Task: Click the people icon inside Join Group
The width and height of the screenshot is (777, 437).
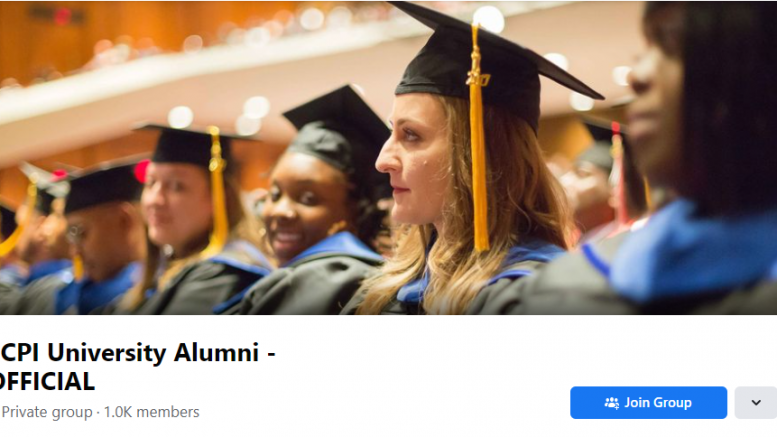Action: pyautogui.click(x=611, y=403)
